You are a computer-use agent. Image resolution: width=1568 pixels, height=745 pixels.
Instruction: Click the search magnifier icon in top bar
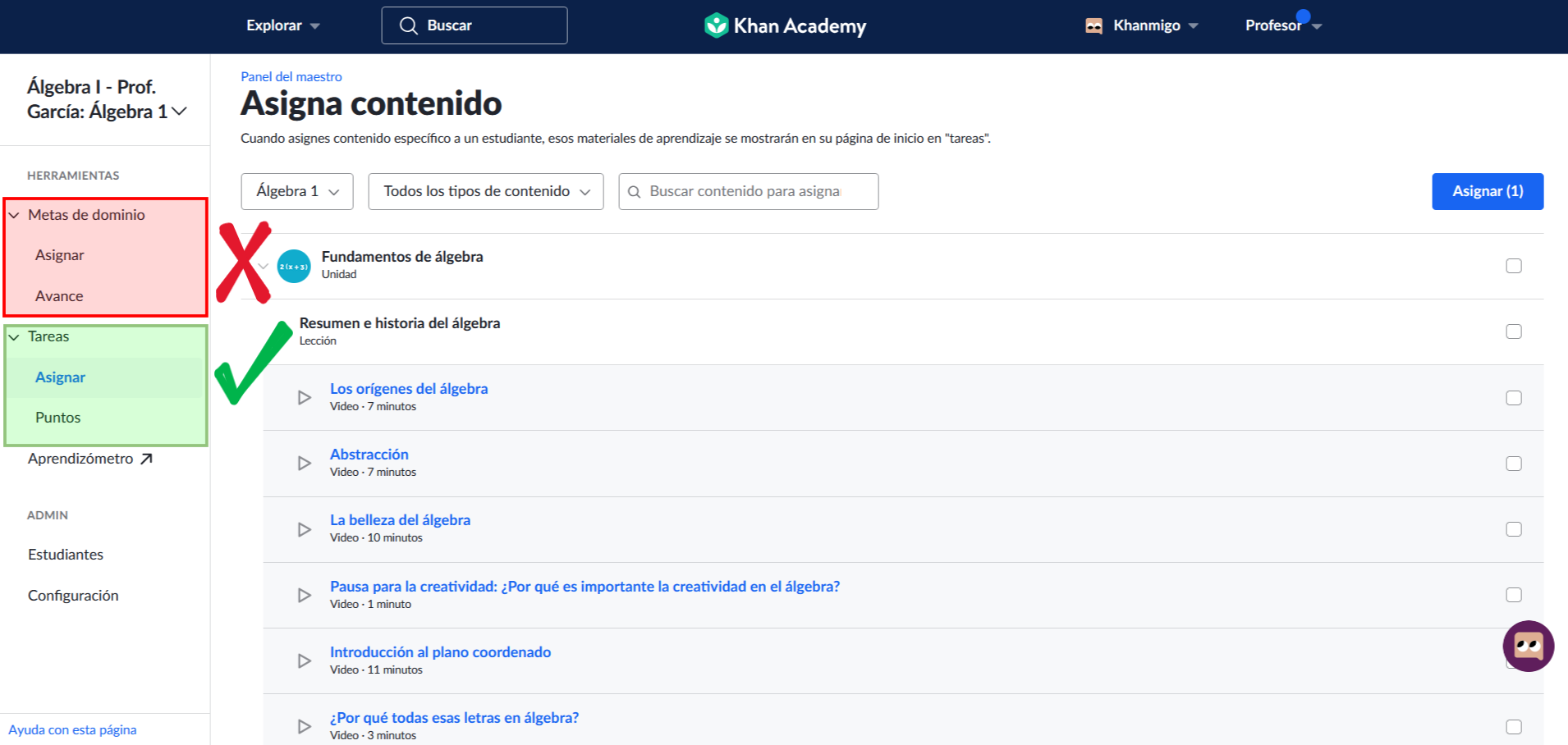click(408, 25)
